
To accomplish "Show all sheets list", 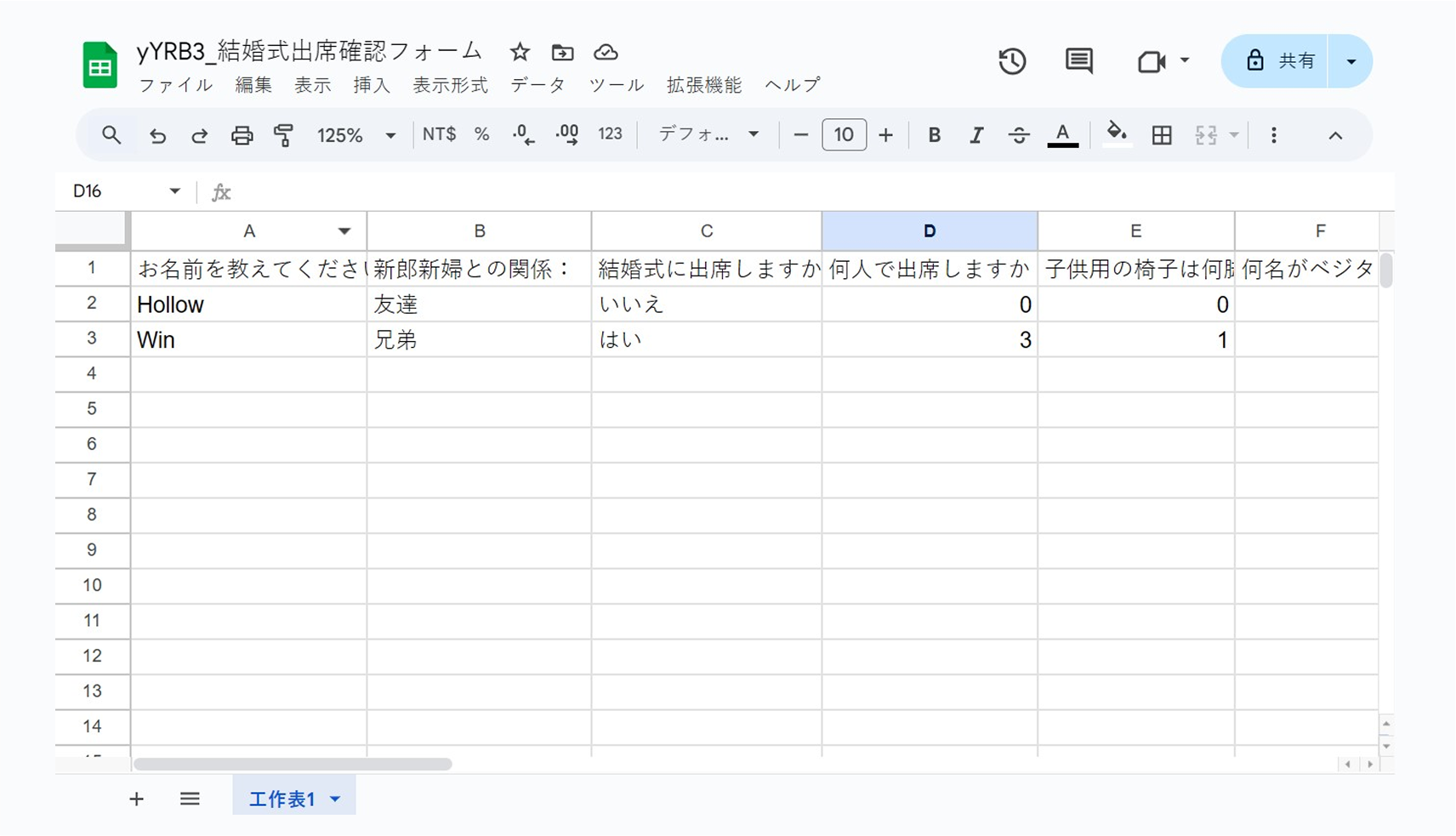I will pos(190,799).
